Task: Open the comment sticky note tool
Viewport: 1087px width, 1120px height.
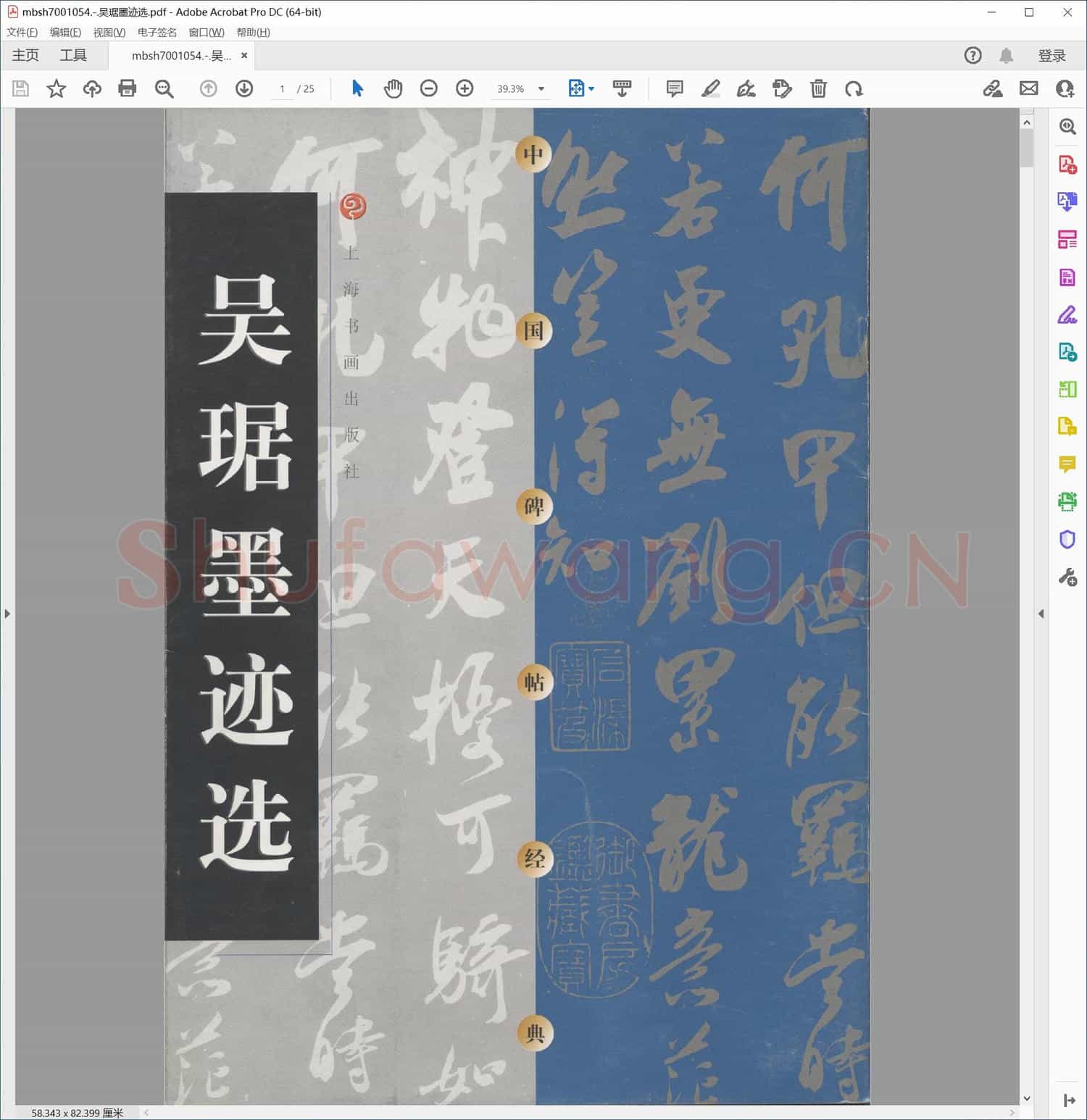Action: coord(673,88)
